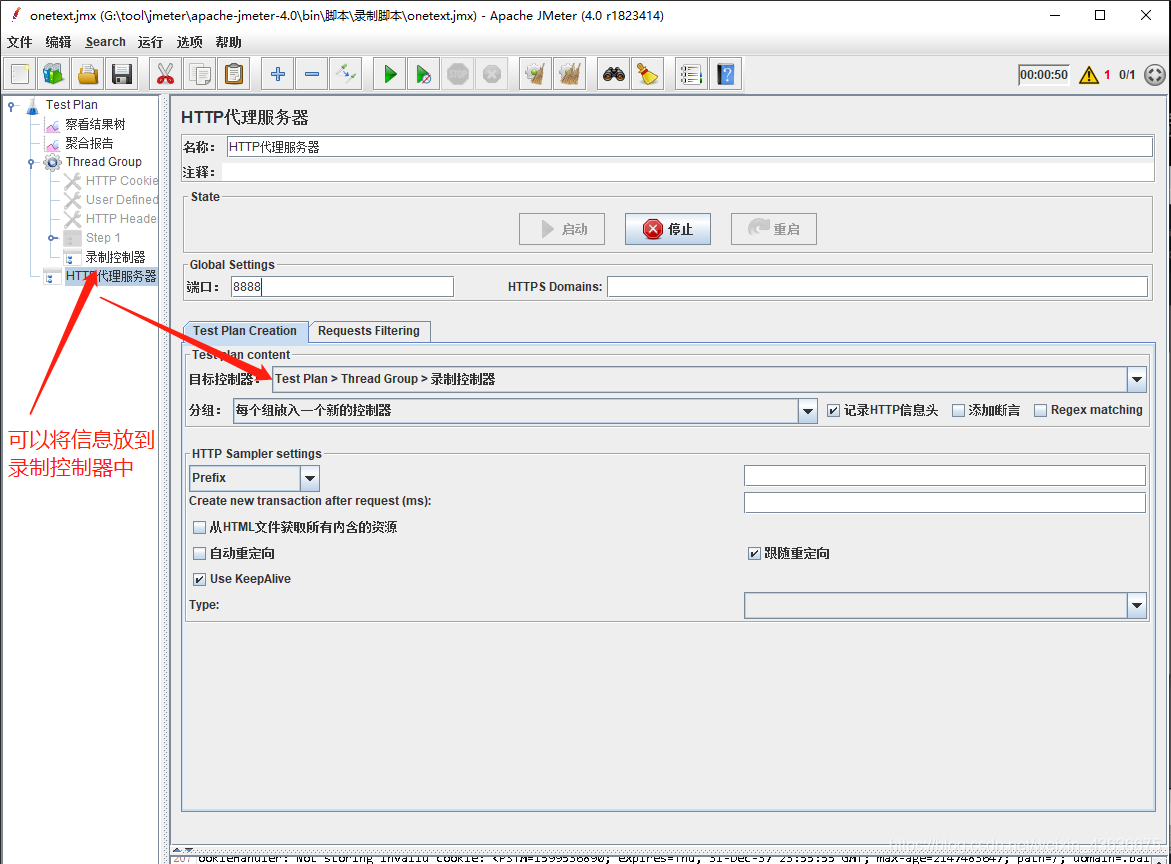Open the Type dropdown
The height and width of the screenshot is (864, 1171).
pos(1137,606)
